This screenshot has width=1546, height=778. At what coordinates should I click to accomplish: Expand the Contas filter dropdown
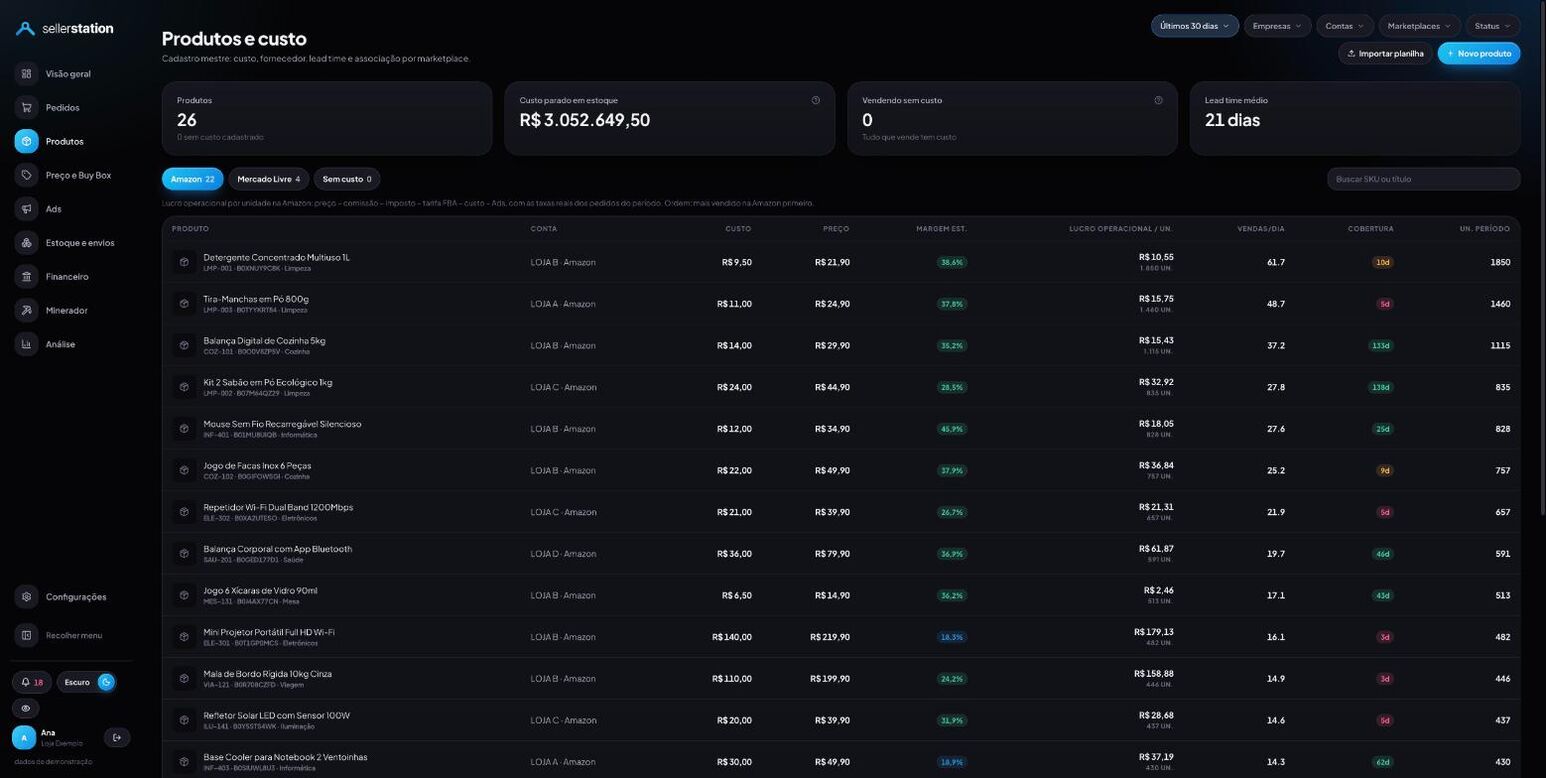click(1344, 26)
